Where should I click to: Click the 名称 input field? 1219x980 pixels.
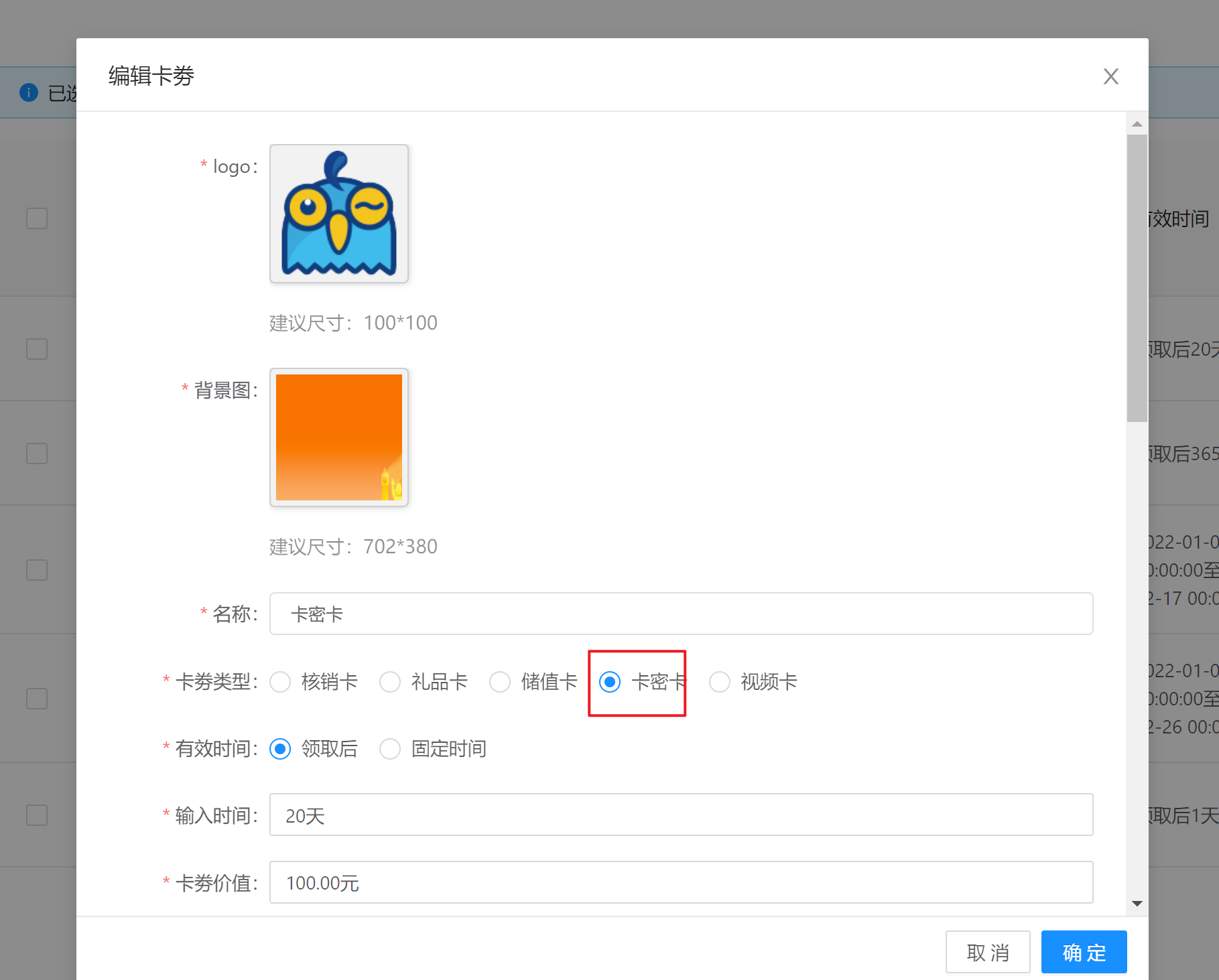pos(681,614)
